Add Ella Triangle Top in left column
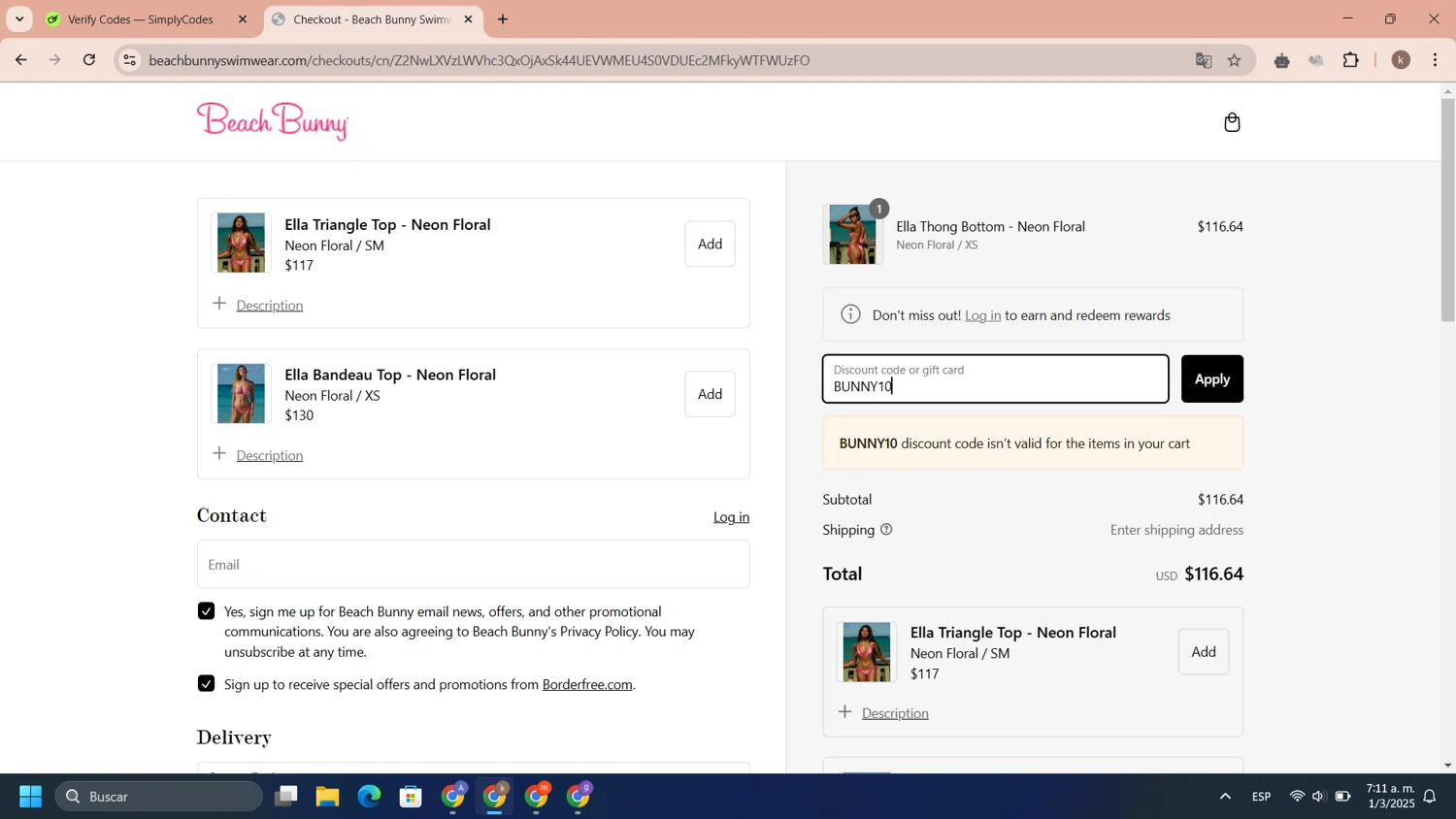Image resolution: width=1456 pixels, height=819 pixels. coord(710,244)
